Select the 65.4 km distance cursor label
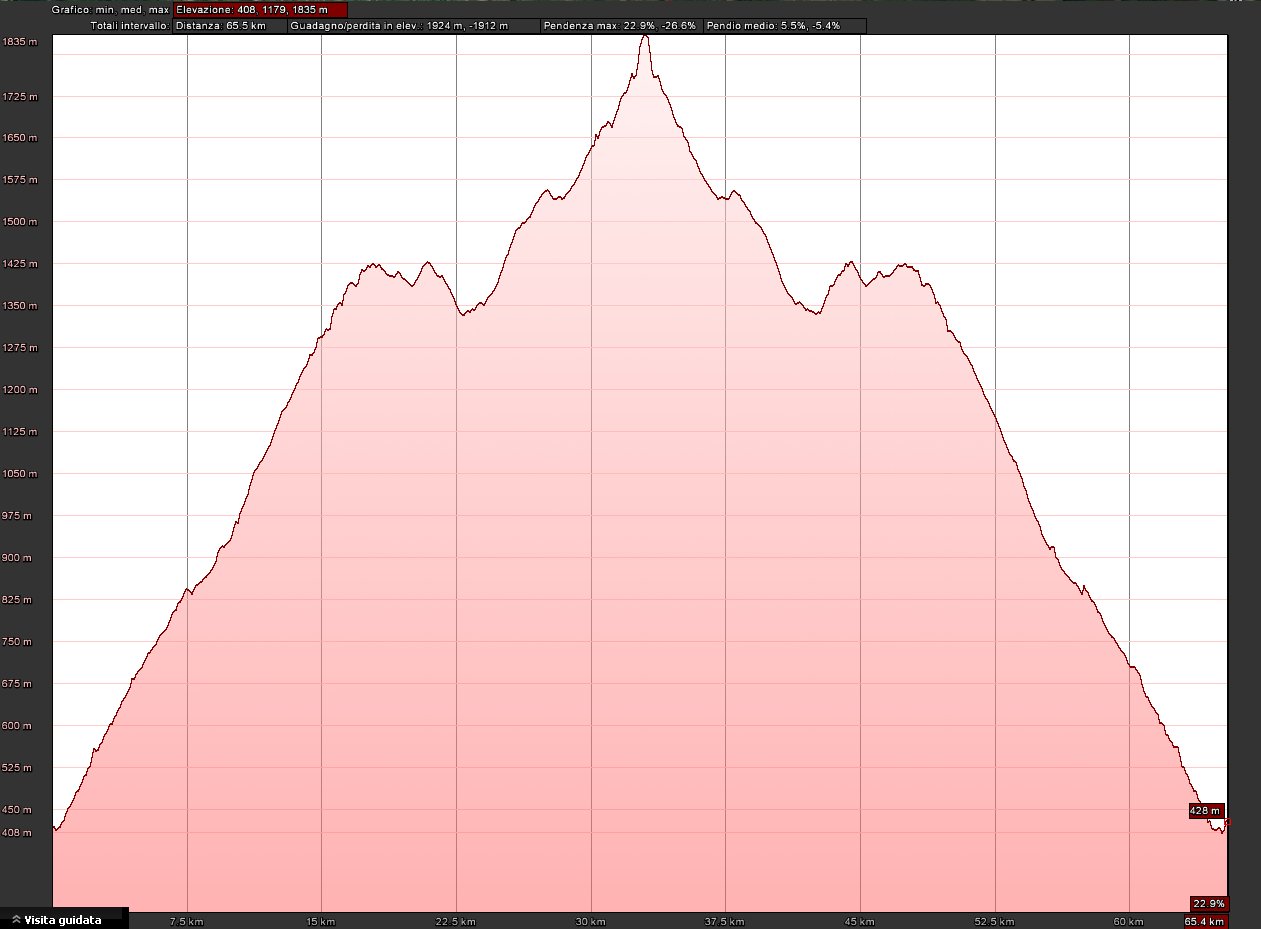Screen dimensions: 1261x929 [x=1205, y=921]
